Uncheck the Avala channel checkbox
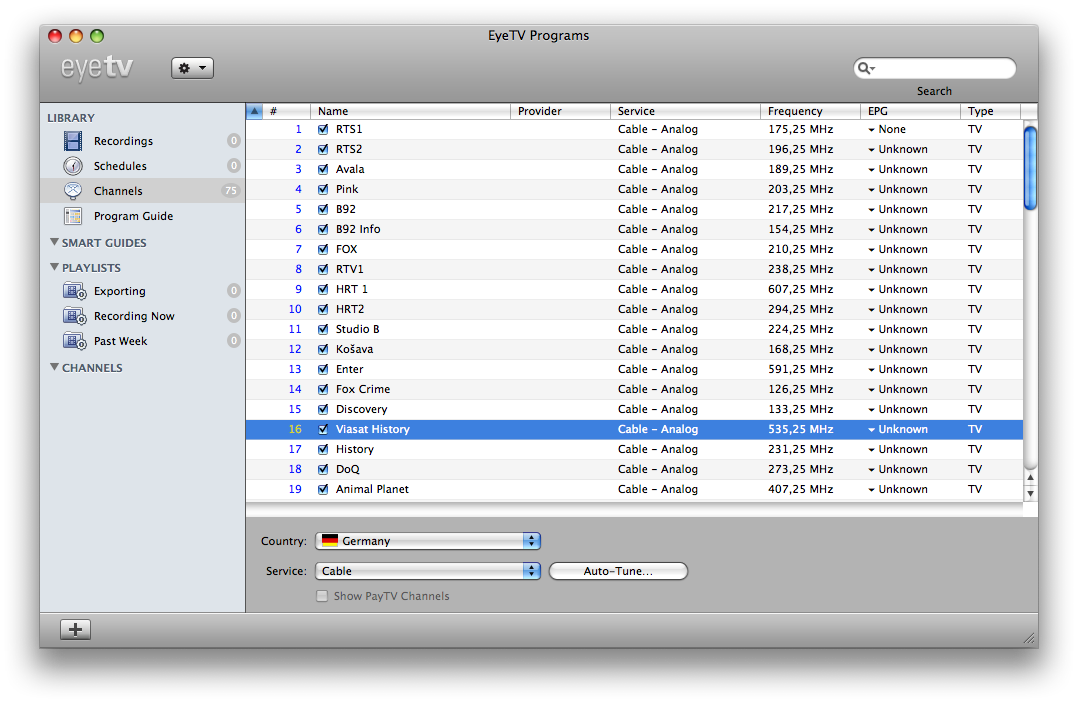The image size is (1078, 703). 323,169
